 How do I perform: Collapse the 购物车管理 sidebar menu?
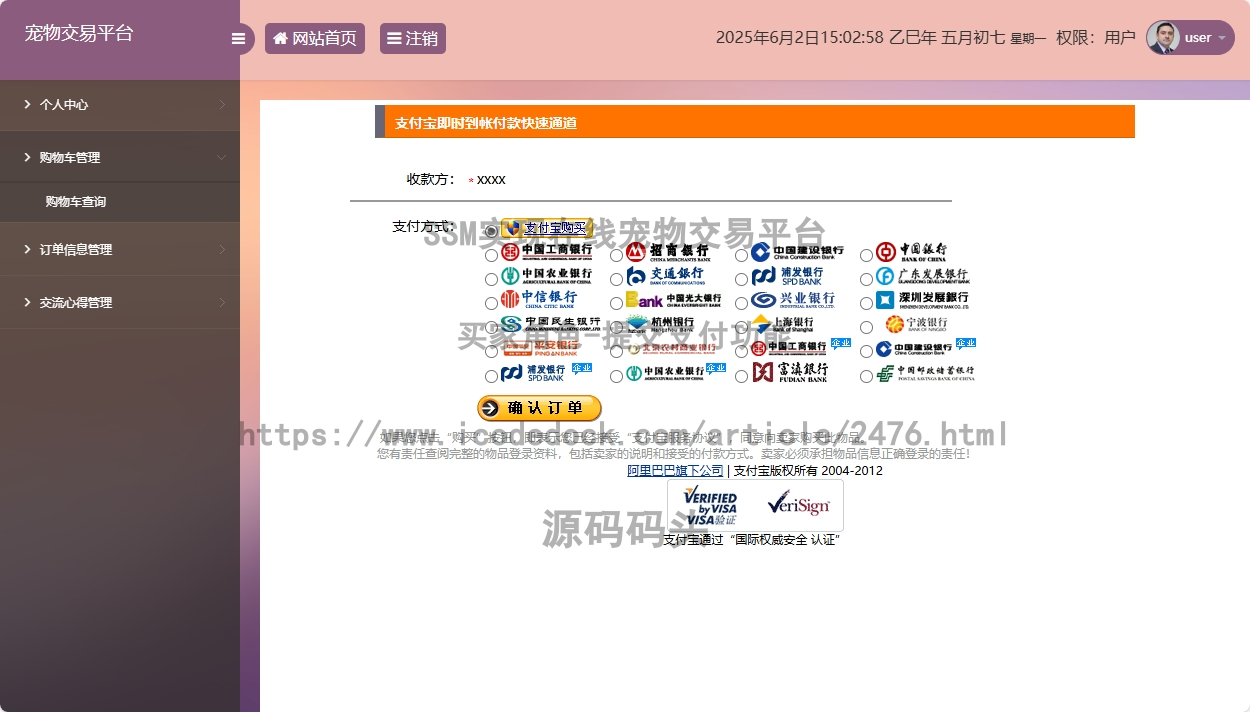[x=120, y=157]
